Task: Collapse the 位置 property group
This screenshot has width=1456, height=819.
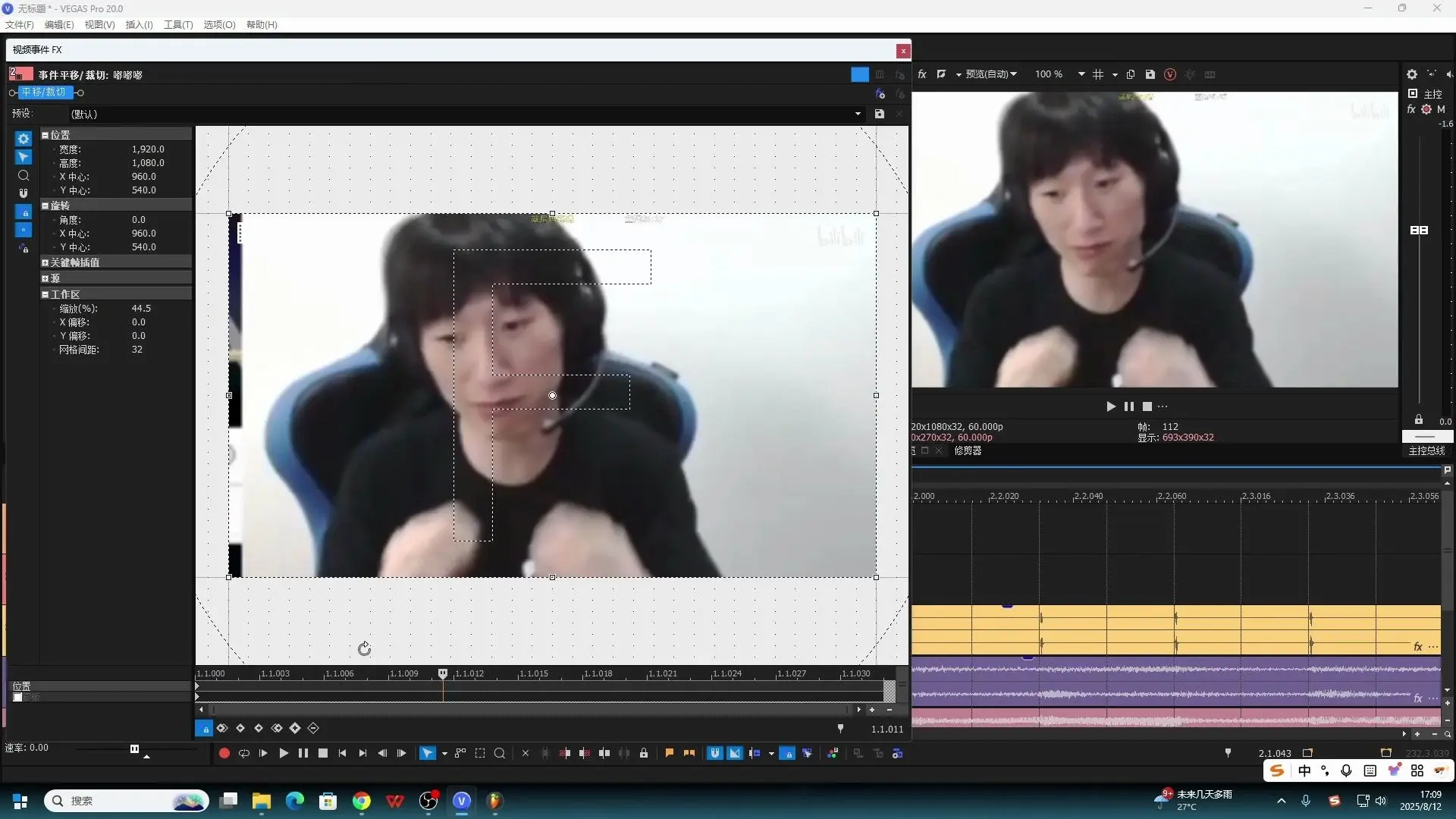Action: (x=45, y=135)
